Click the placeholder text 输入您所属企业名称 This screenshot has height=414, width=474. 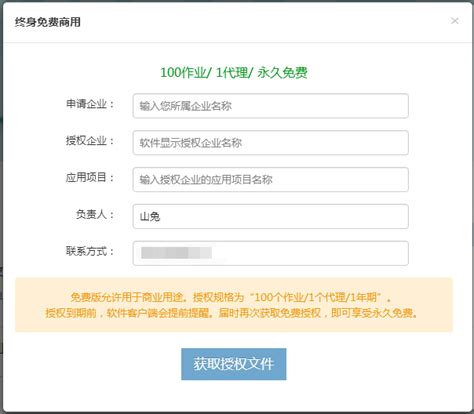[x=186, y=106]
